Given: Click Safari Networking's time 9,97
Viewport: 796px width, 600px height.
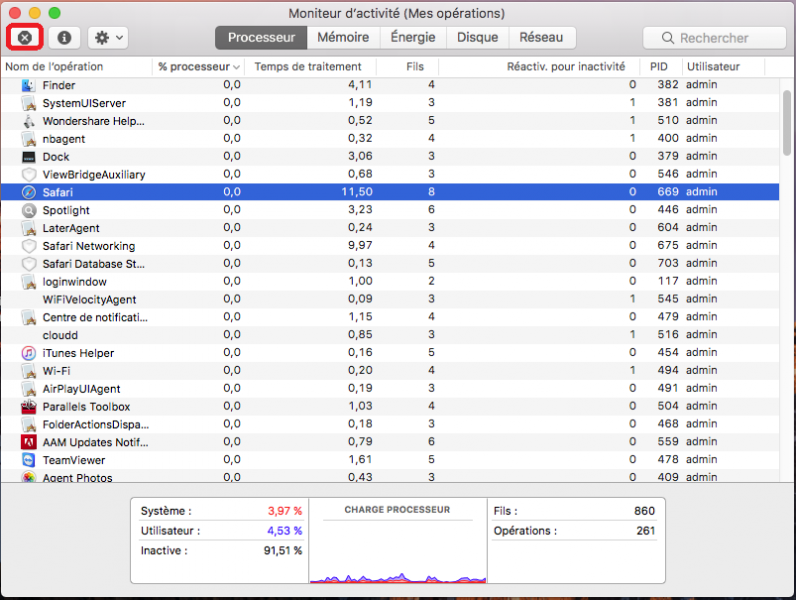Looking at the screenshot, I should (x=360, y=246).
